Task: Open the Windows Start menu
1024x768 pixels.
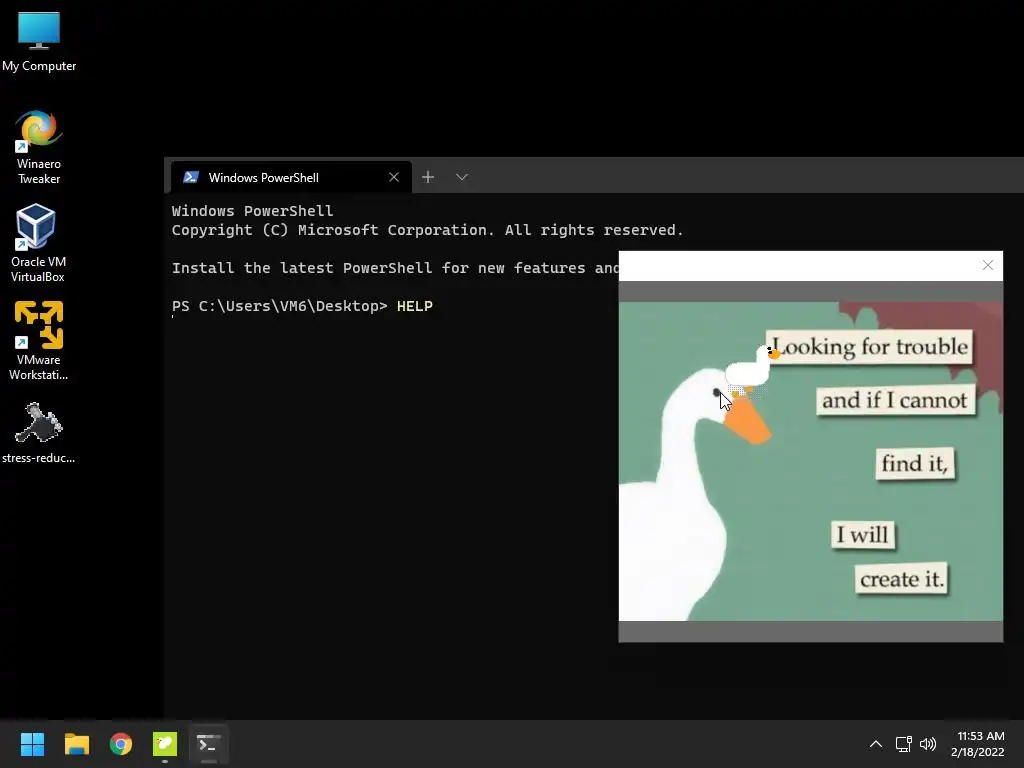Action: coord(32,744)
